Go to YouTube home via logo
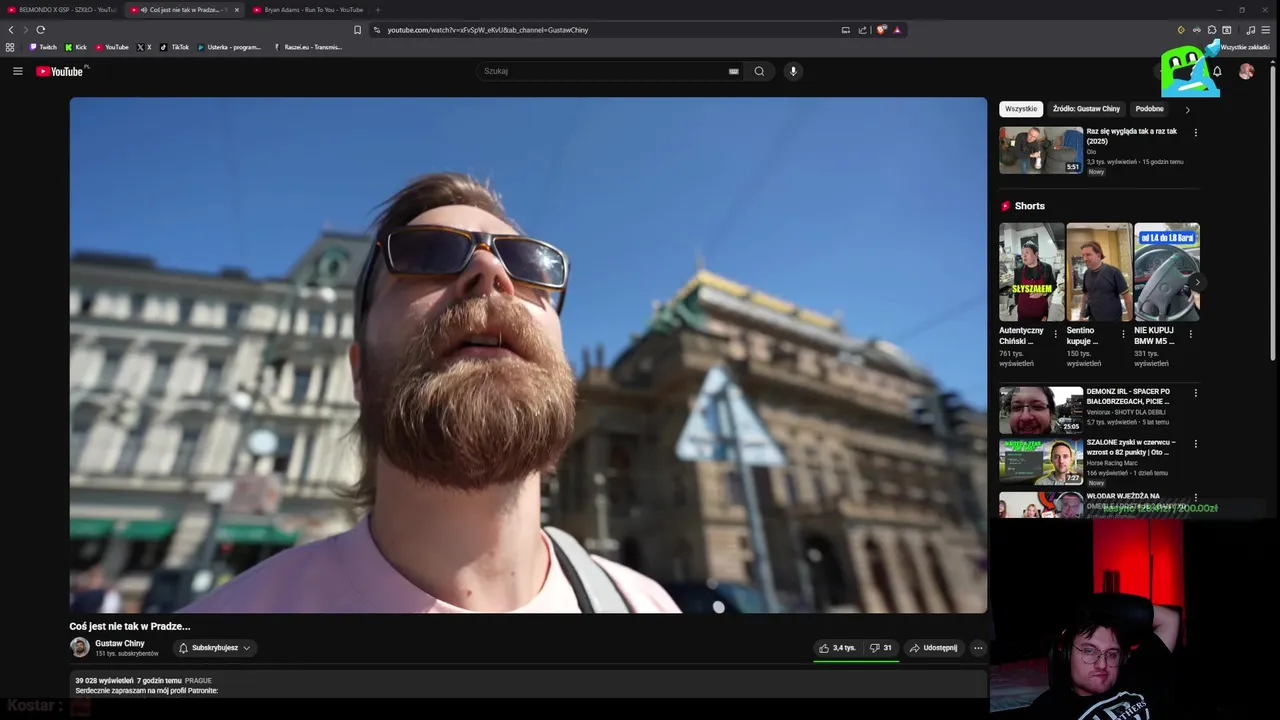1280x720 pixels. pos(62,71)
